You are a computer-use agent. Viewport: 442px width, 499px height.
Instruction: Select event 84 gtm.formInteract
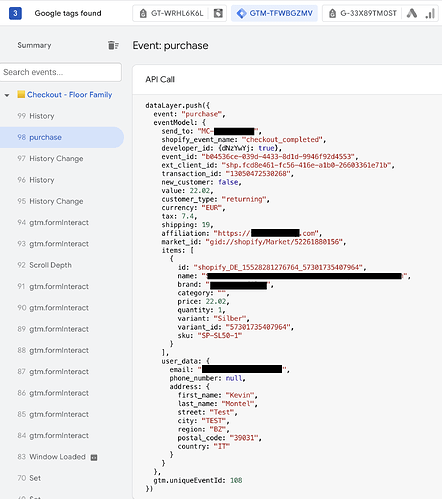(x=62, y=436)
